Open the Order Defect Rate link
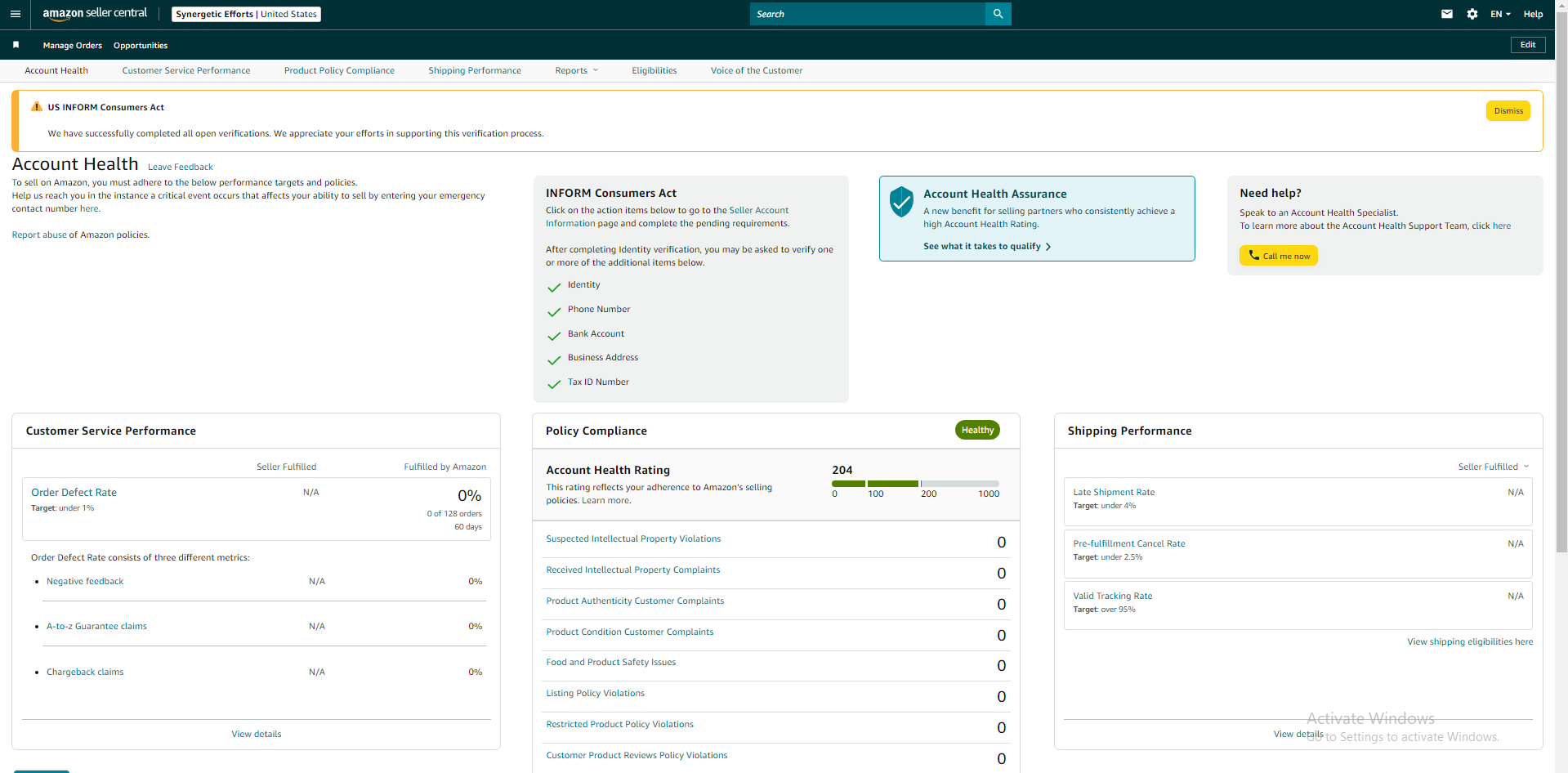Image resolution: width=1568 pixels, height=773 pixels. click(74, 492)
